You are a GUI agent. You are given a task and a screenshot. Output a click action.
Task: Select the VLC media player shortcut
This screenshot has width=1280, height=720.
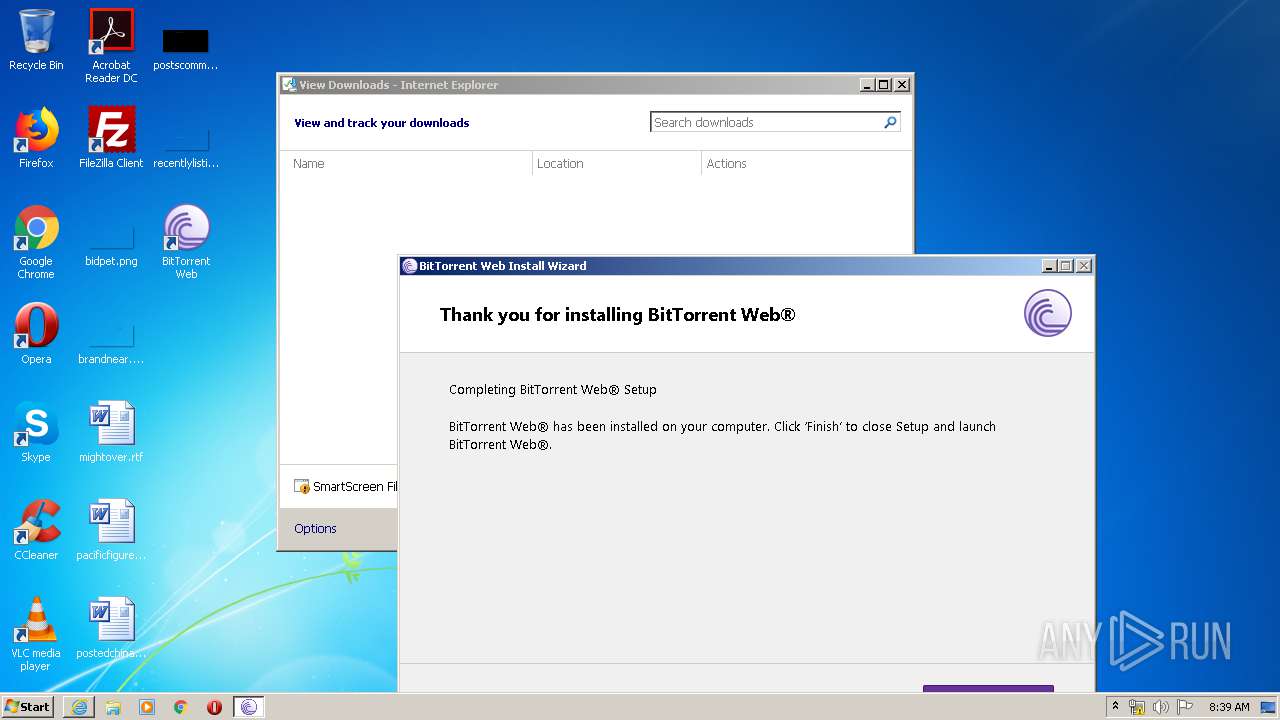point(36,634)
